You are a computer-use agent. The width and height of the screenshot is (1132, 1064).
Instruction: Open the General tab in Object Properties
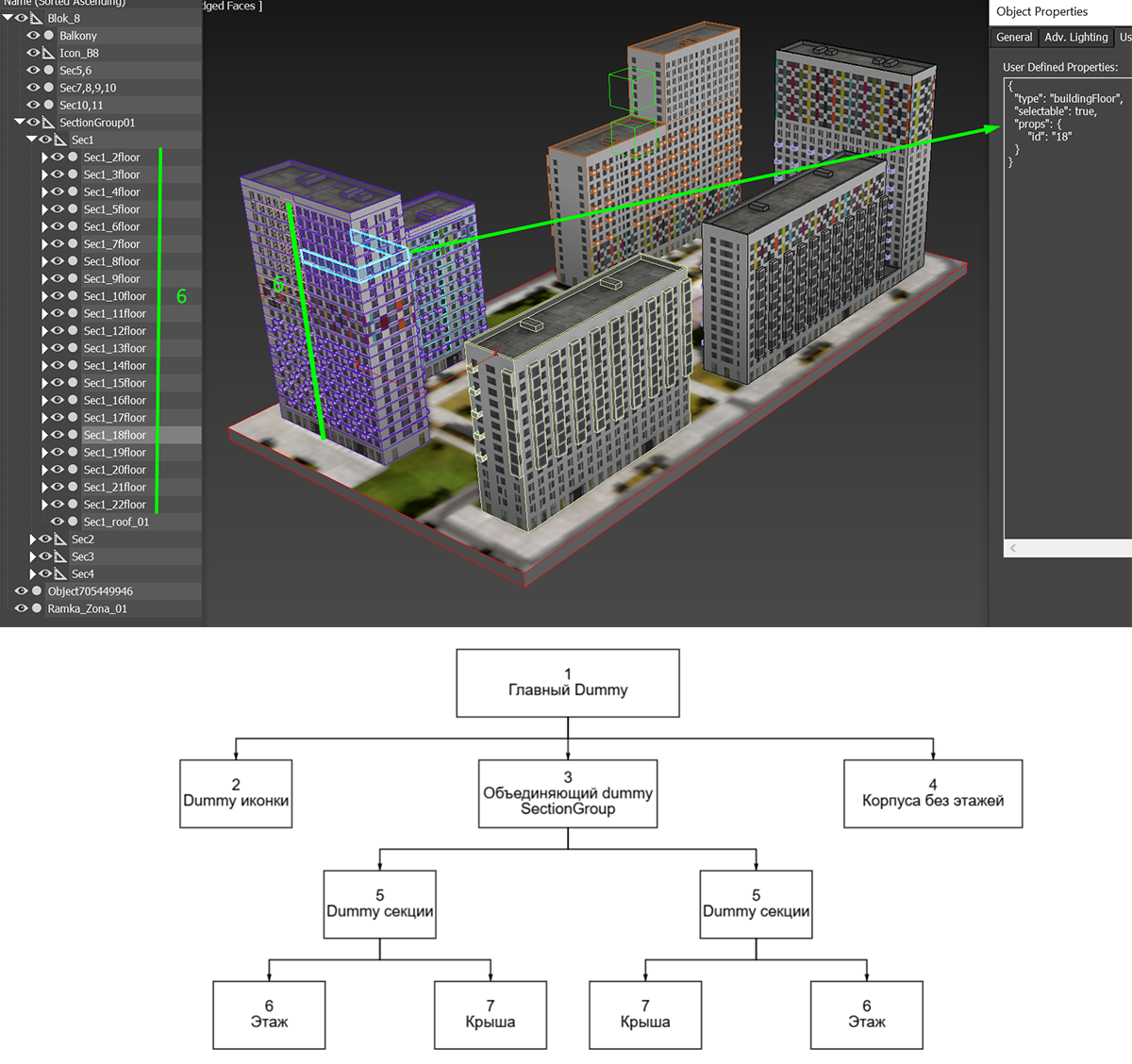(x=1014, y=37)
